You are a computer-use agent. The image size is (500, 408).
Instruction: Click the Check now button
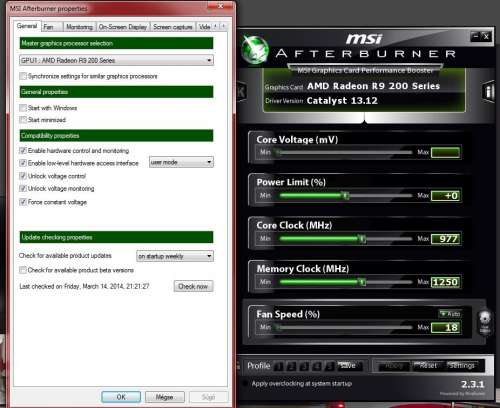tap(193, 286)
